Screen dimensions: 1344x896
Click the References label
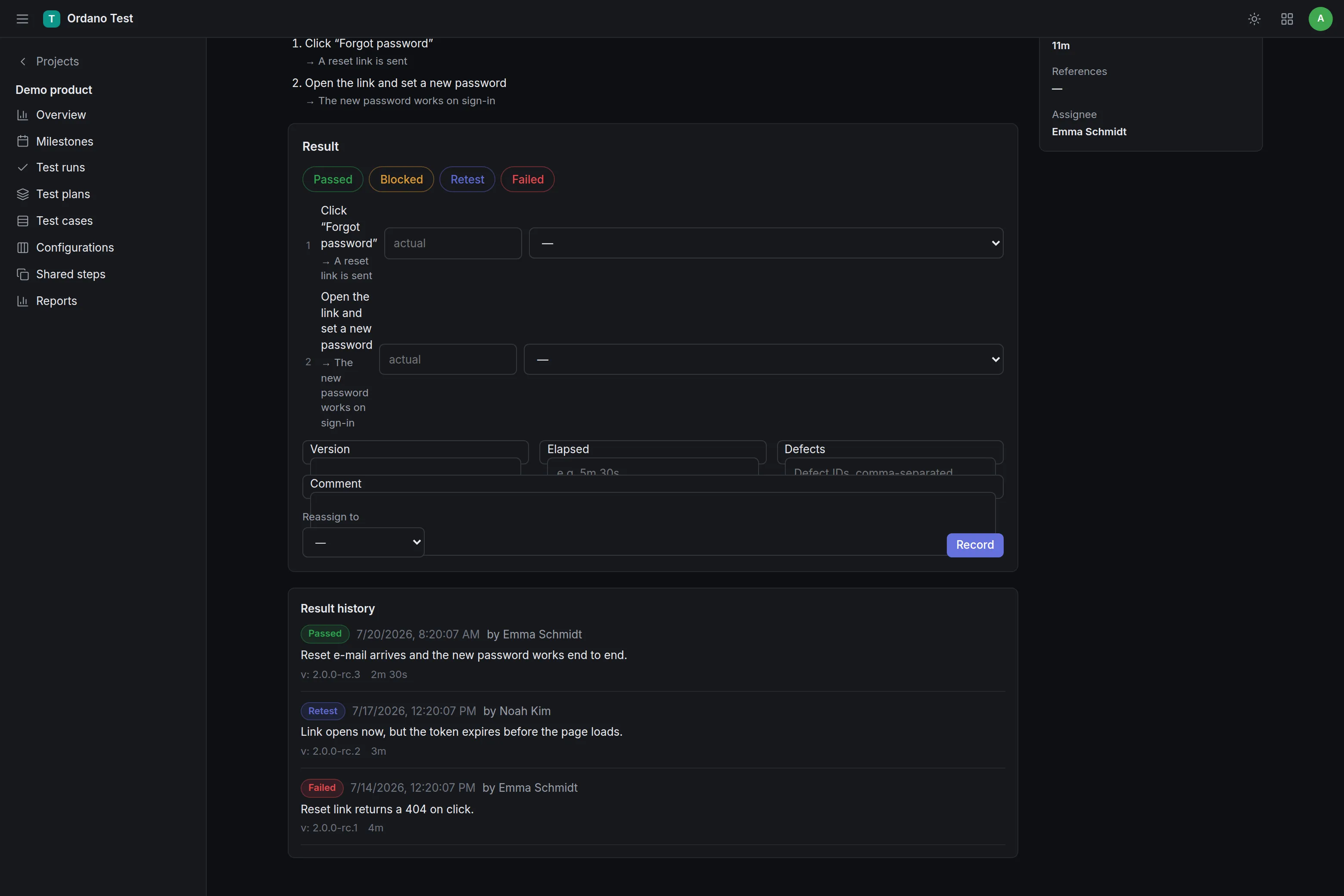[x=1080, y=72]
